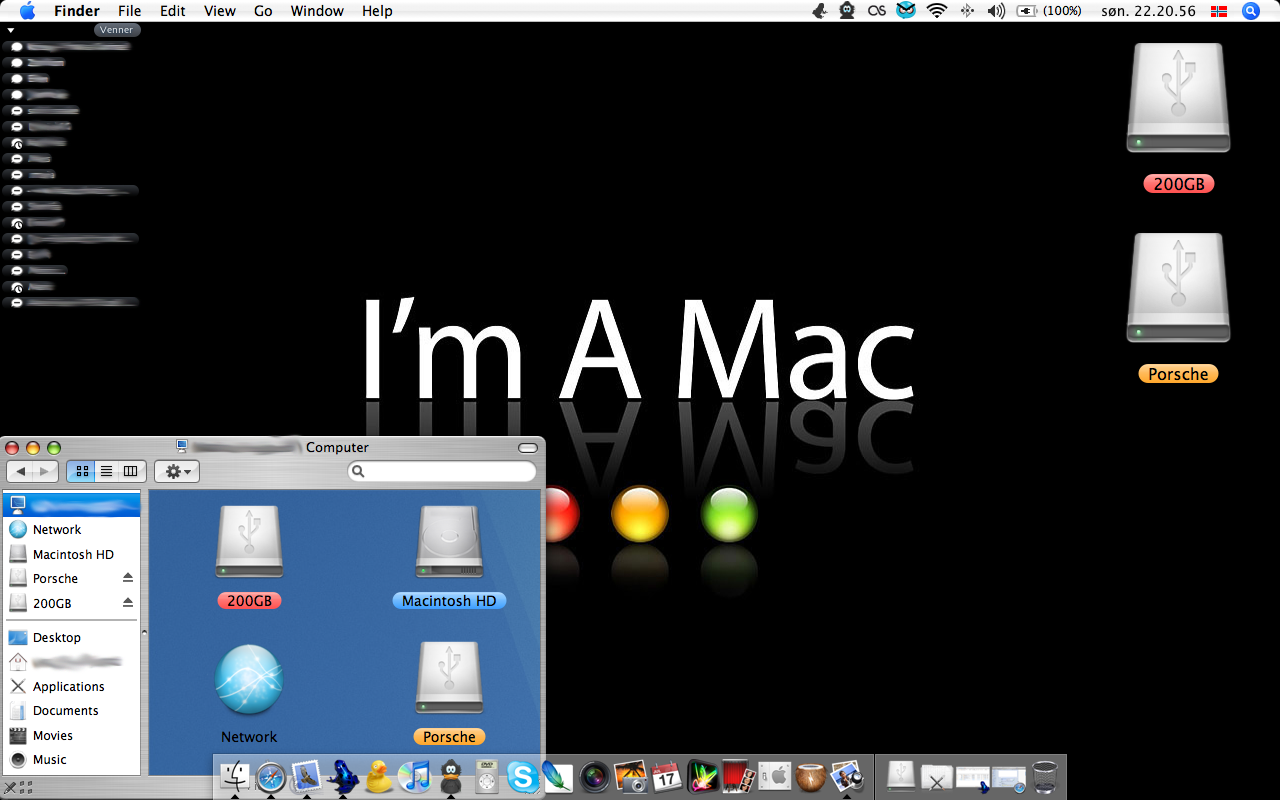
Task: Collapse the Venner buddy list triangle
Action: [10, 30]
